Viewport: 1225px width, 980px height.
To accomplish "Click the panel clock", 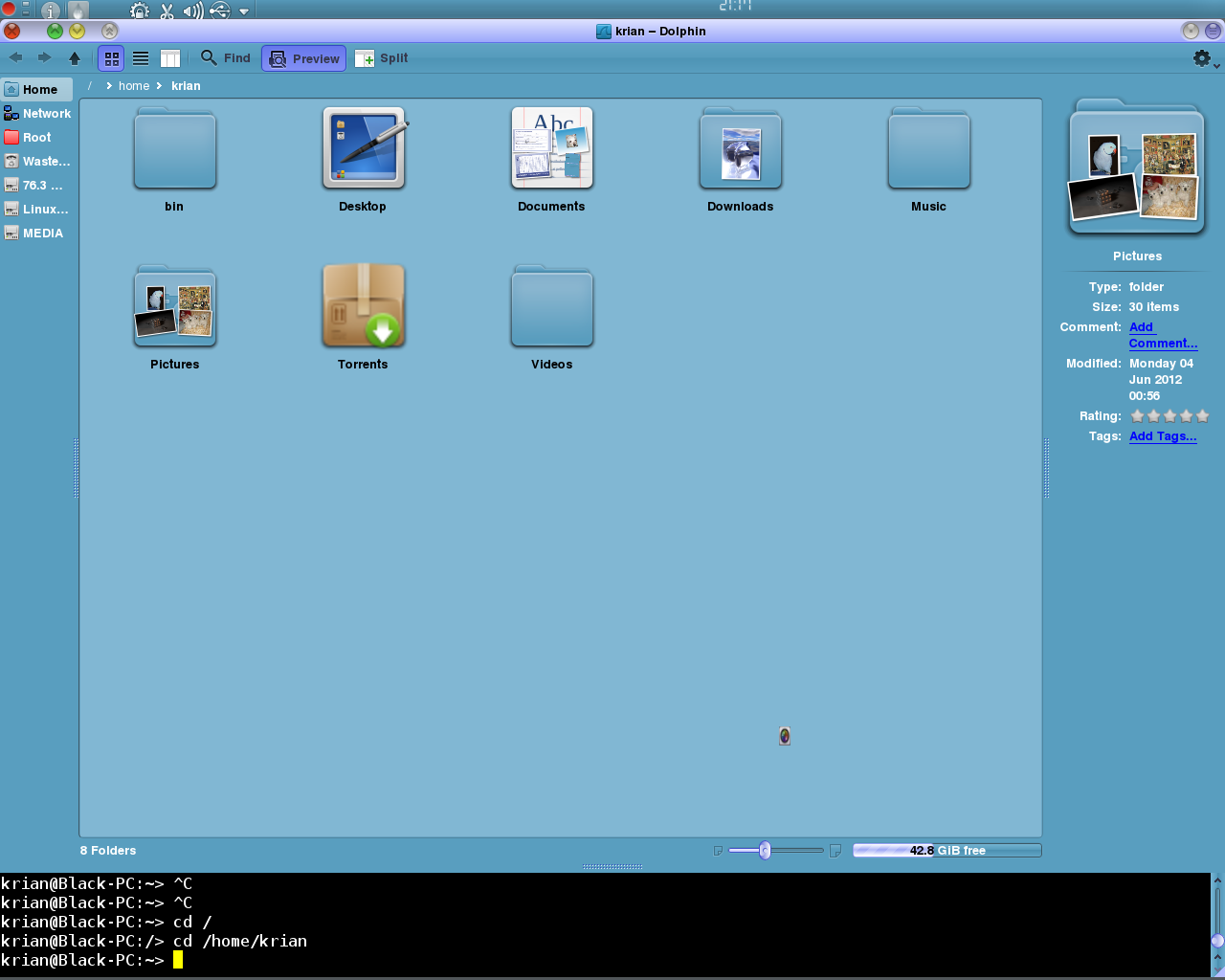I will pyautogui.click(x=735, y=6).
